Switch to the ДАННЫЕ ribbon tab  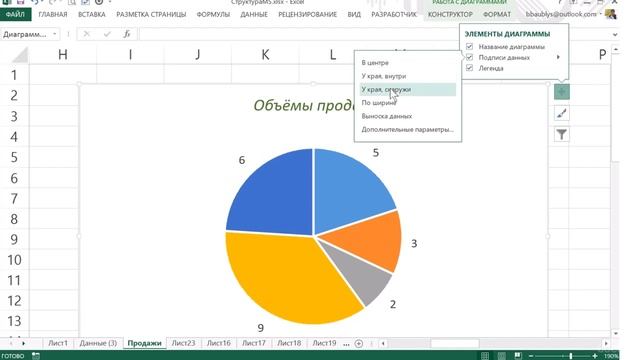(x=254, y=14)
